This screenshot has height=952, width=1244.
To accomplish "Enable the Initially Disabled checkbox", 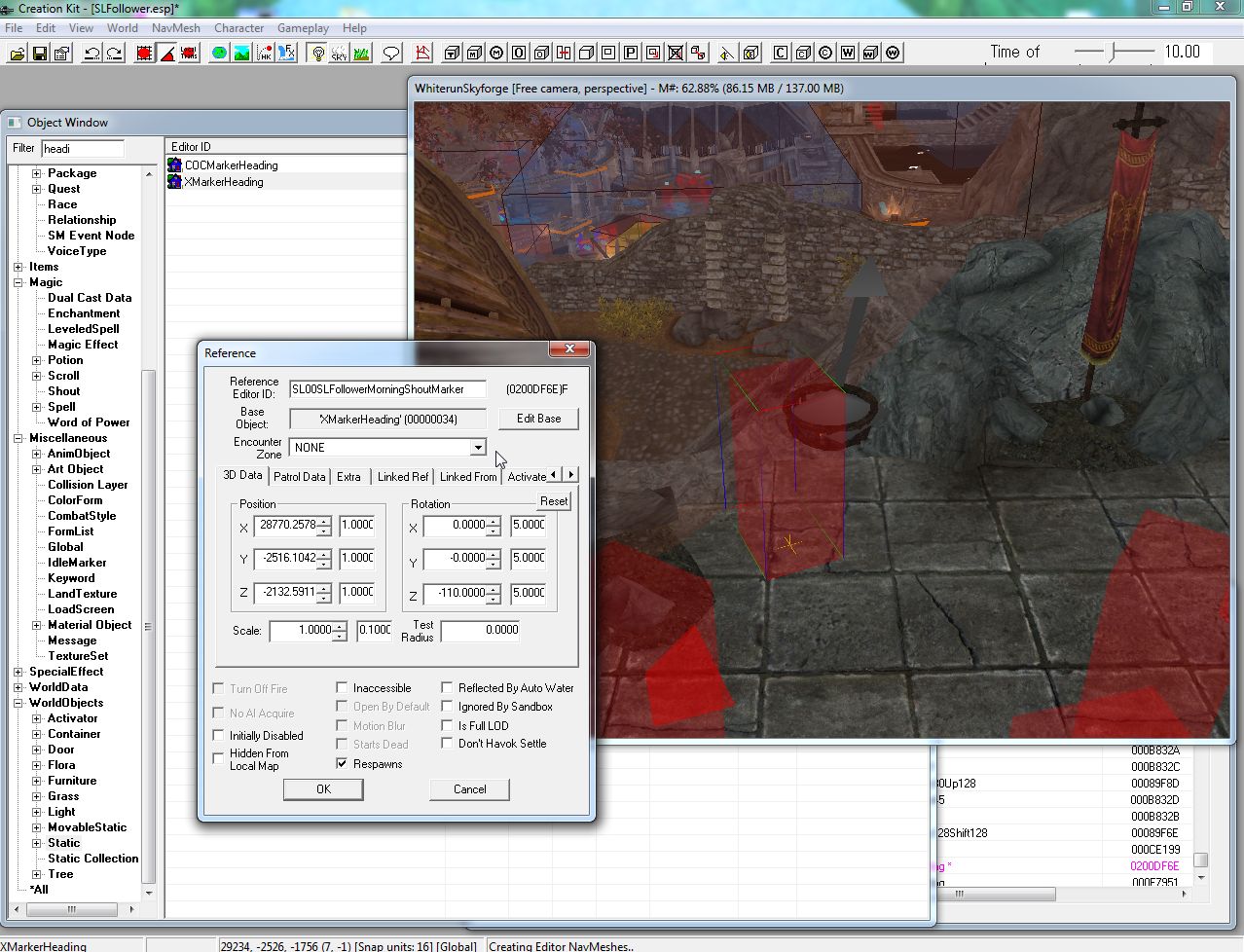I will click(219, 736).
